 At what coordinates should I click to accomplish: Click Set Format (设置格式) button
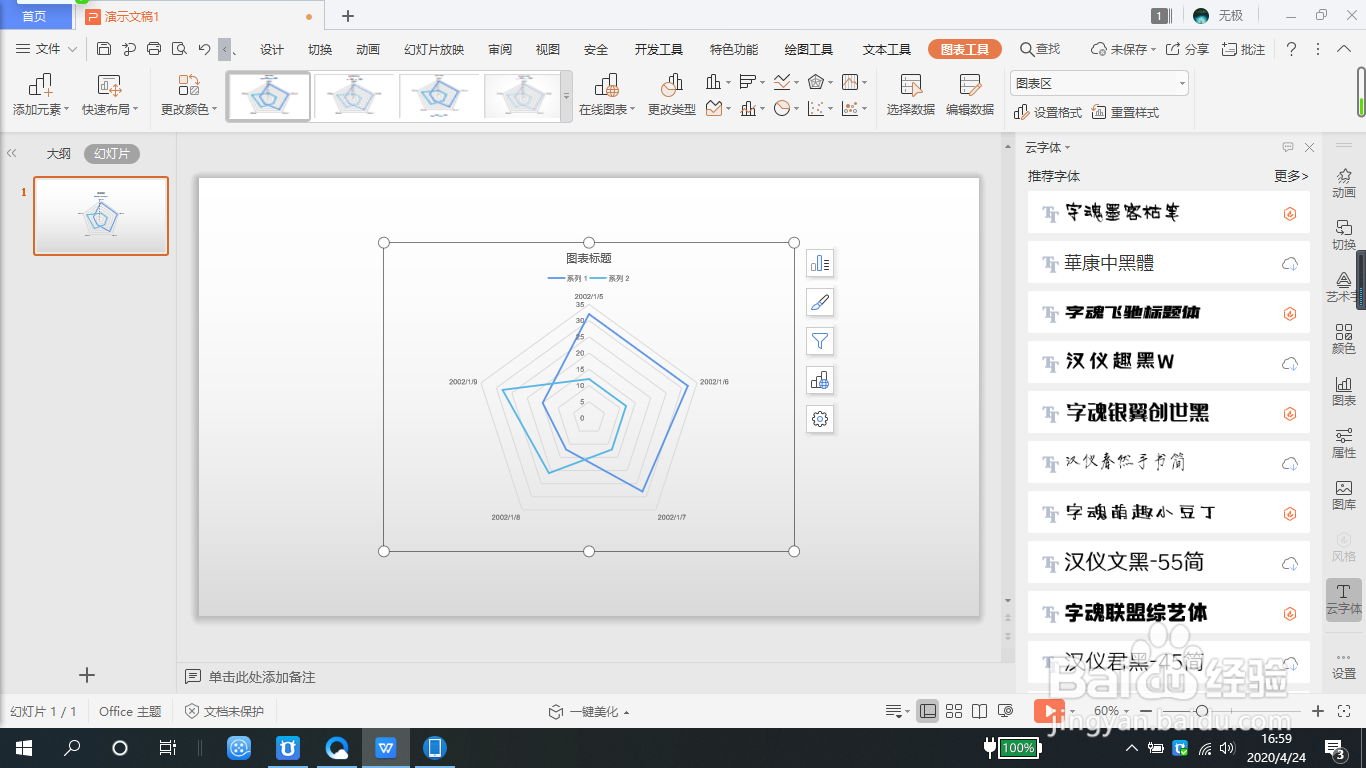1048,113
